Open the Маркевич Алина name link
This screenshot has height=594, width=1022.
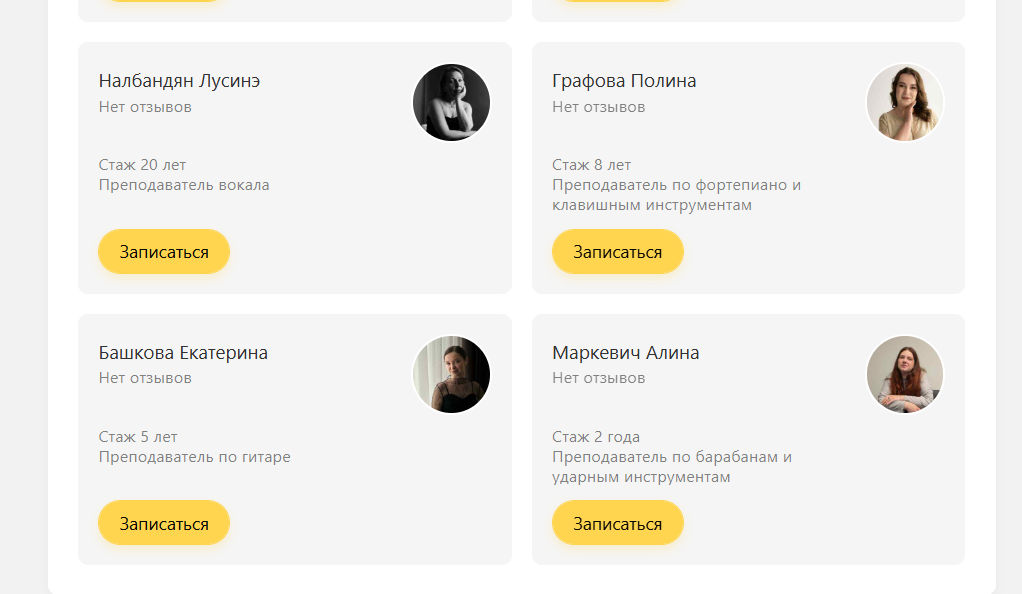[x=626, y=353]
